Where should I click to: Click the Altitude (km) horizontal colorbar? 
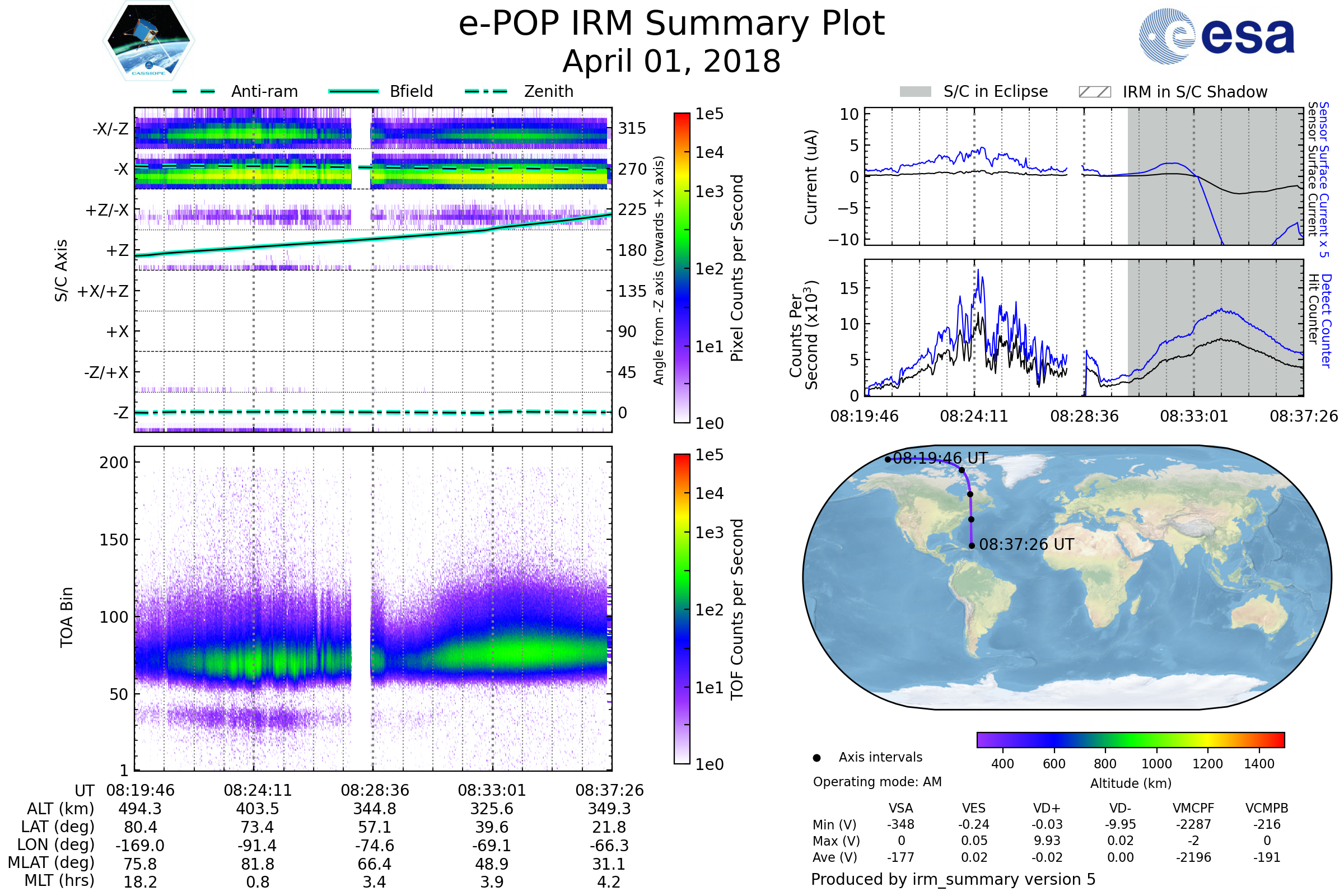[x=1130, y=739]
